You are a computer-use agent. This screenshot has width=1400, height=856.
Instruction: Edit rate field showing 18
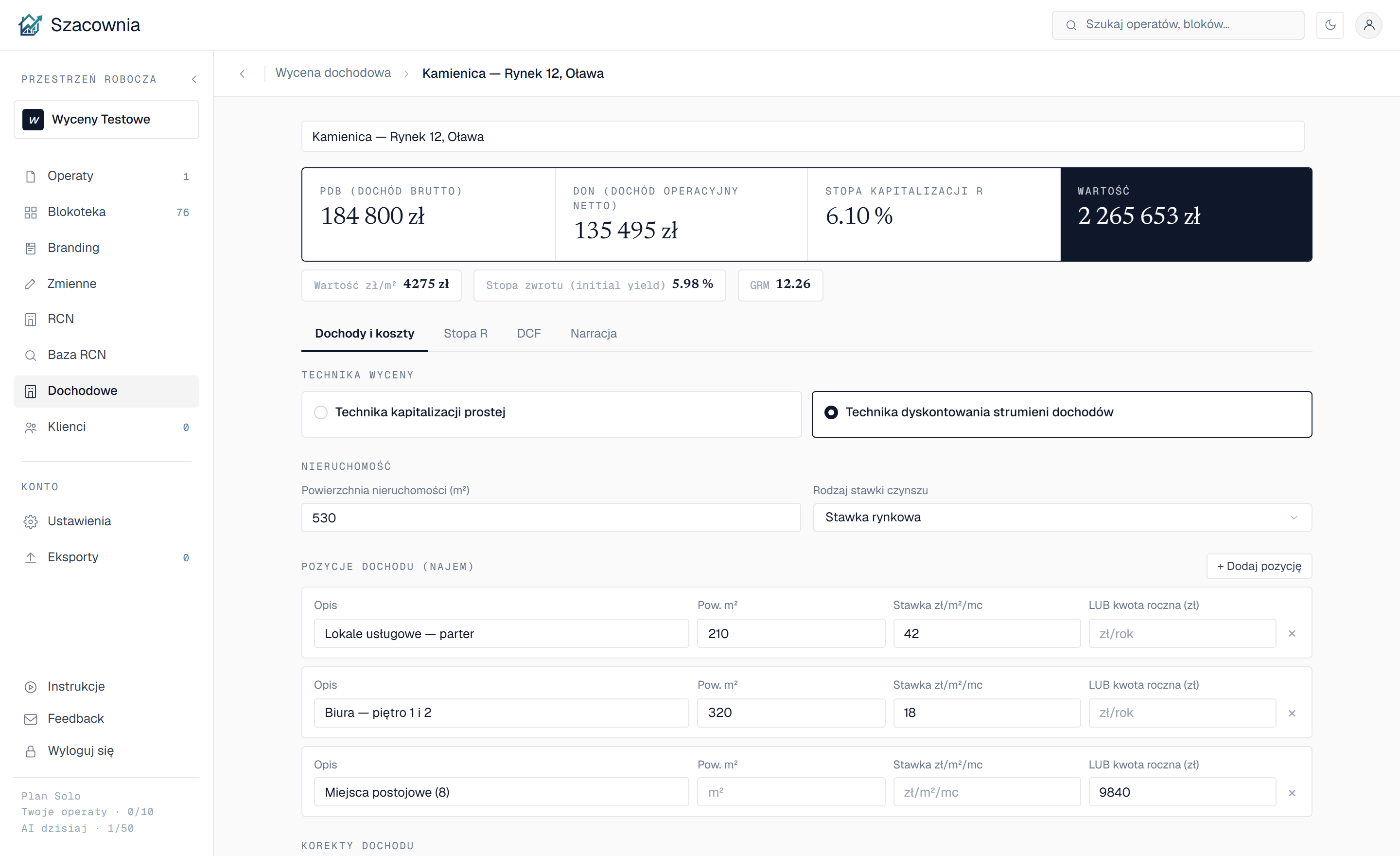click(986, 713)
